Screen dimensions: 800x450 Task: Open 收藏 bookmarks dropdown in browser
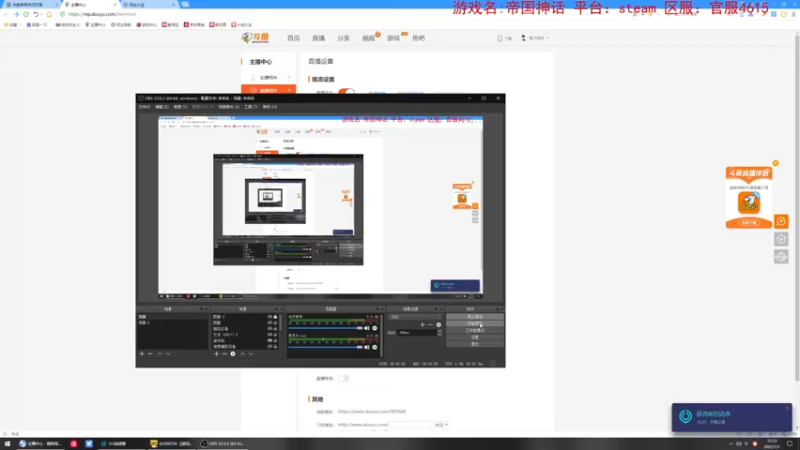point(11,24)
